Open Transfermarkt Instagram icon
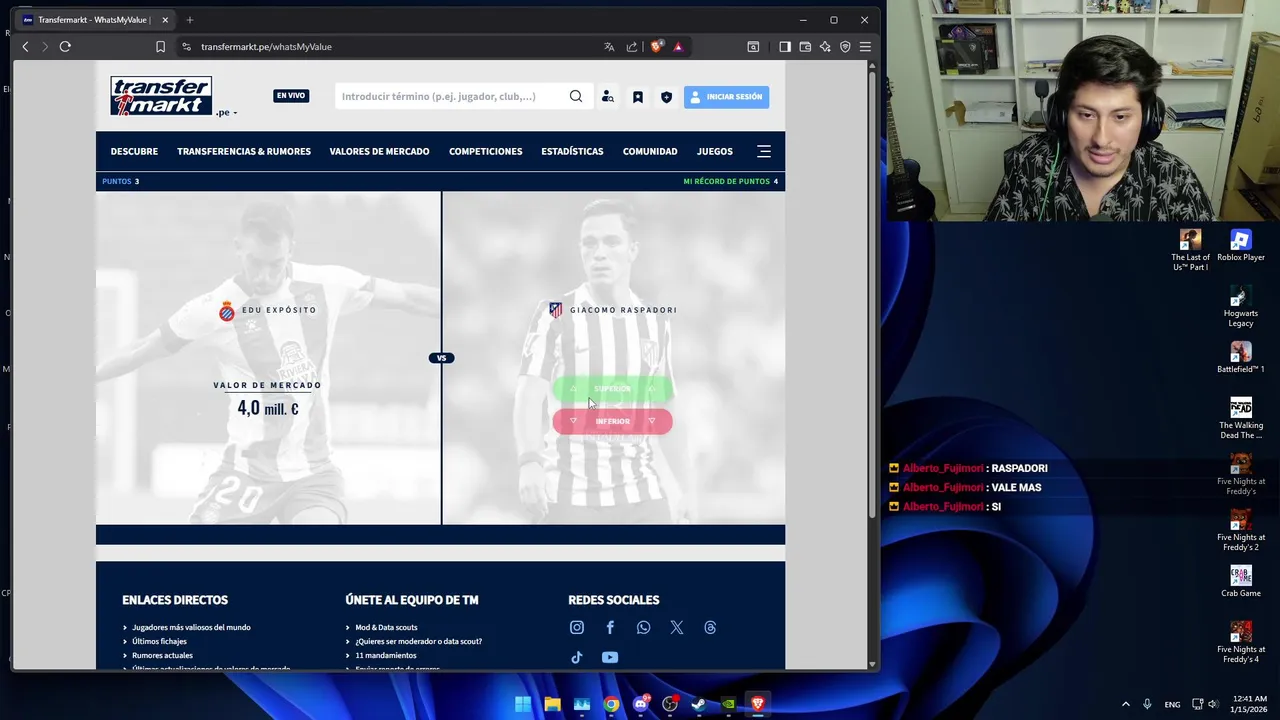This screenshot has height=720, width=1280. pos(577,627)
